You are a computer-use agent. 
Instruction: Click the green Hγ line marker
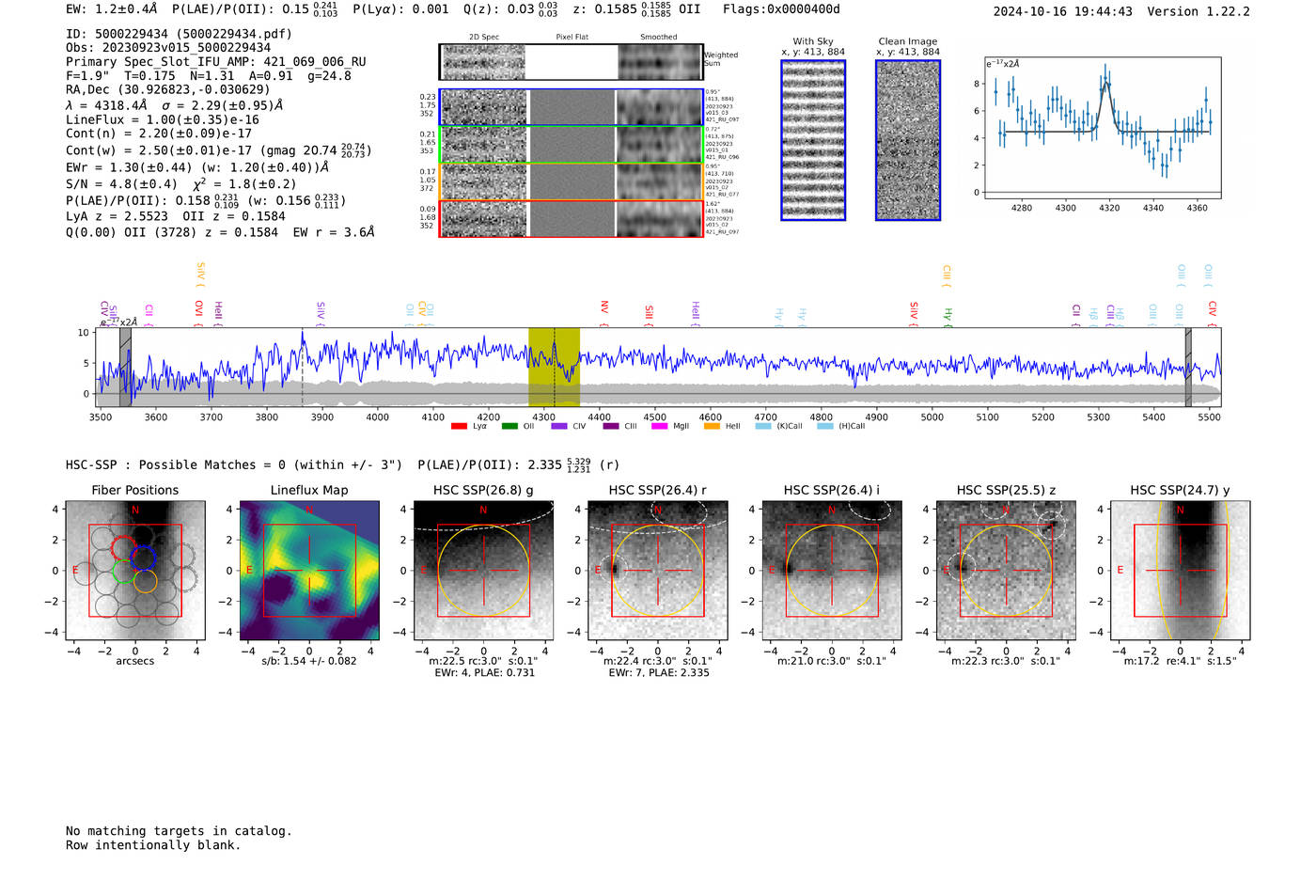pos(948,316)
